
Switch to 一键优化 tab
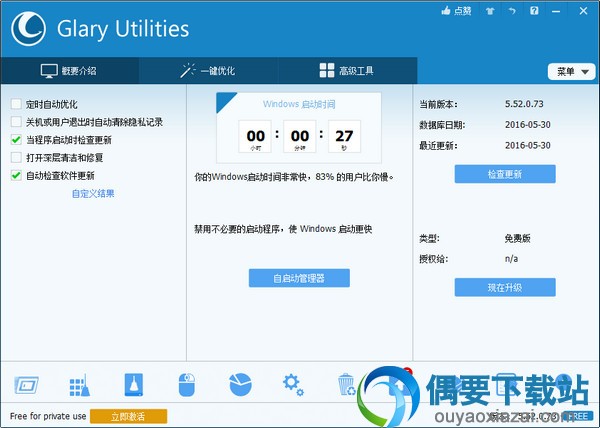tap(208, 71)
